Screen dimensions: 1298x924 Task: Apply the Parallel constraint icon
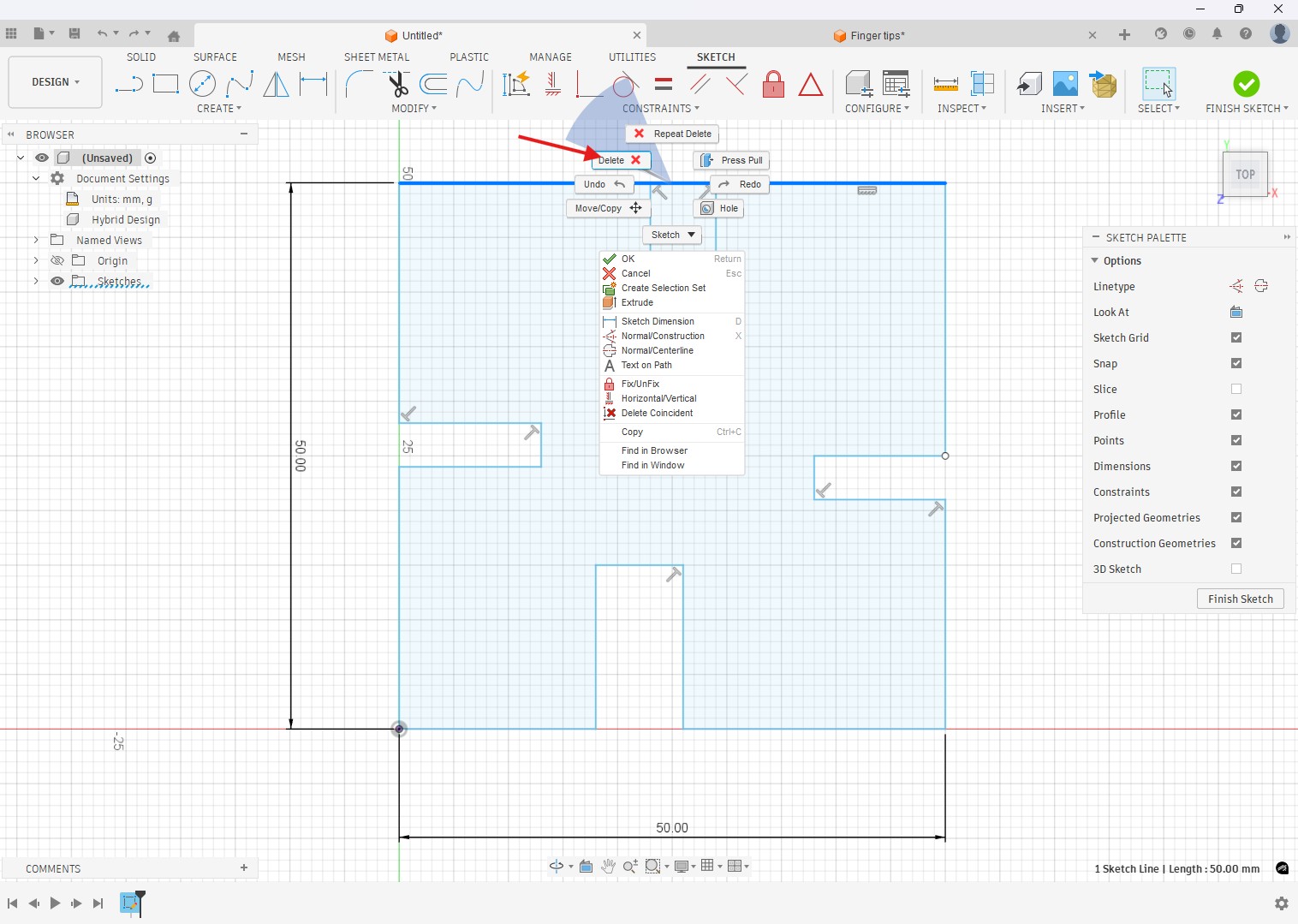click(700, 84)
